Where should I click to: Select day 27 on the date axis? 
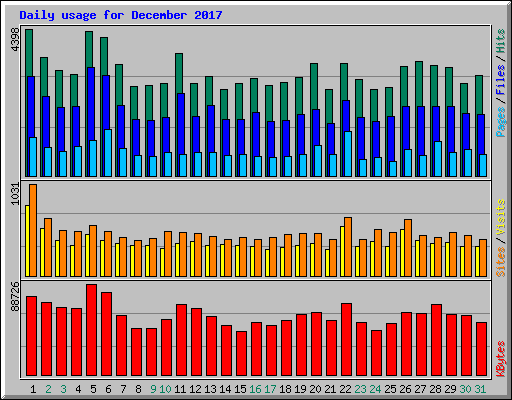[x=420, y=389]
